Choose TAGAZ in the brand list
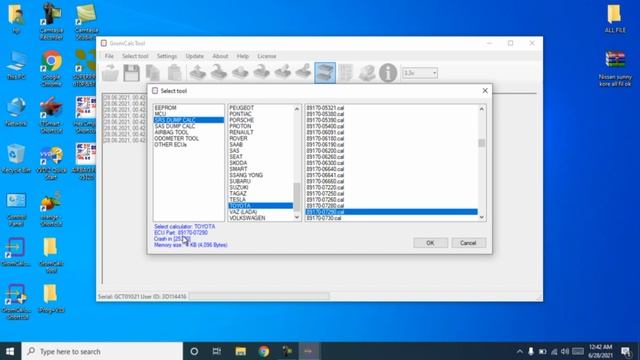The height and width of the screenshot is (360, 640). (260, 193)
